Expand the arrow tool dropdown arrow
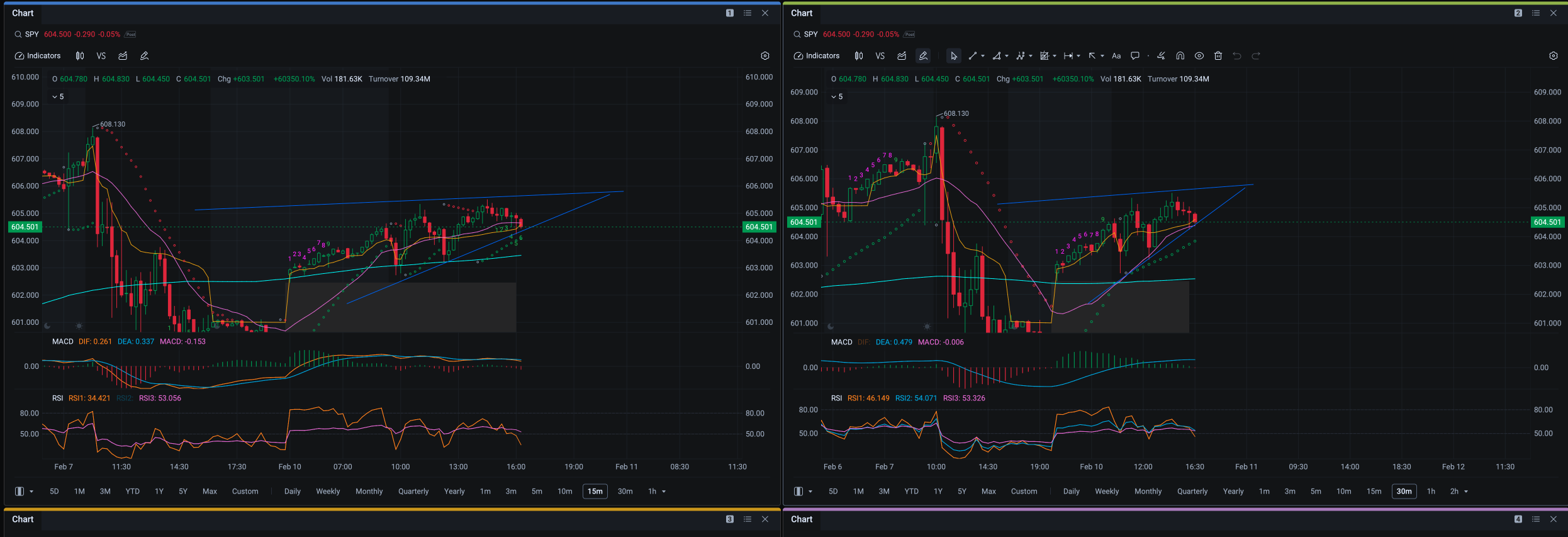 pyautogui.click(x=1102, y=56)
